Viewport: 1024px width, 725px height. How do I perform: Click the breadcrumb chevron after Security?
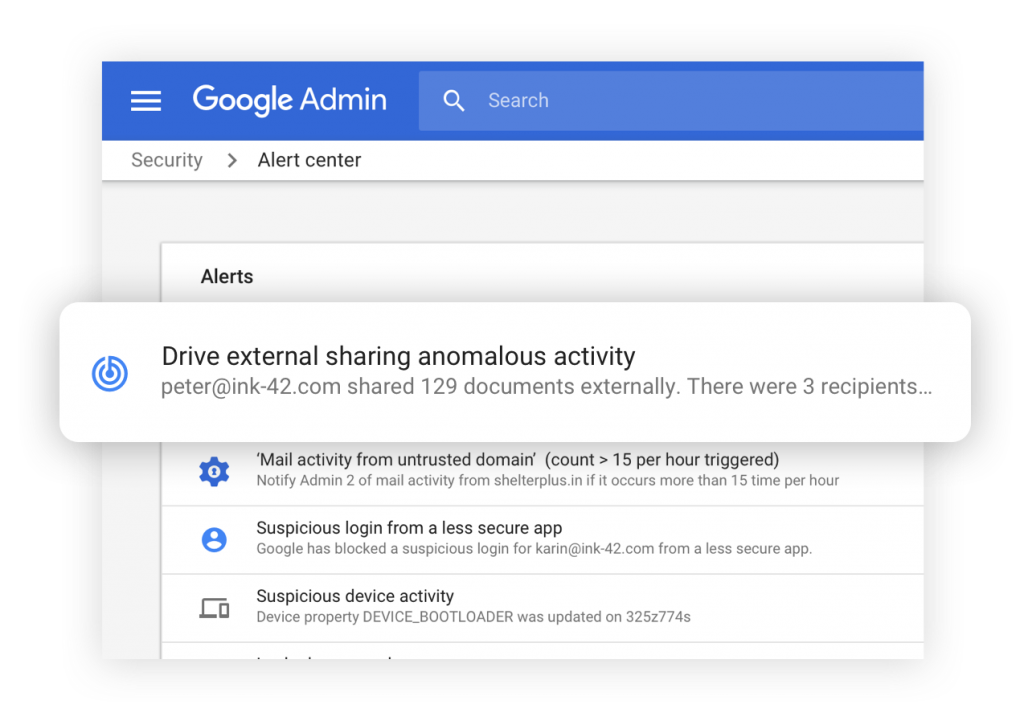[230, 160]
